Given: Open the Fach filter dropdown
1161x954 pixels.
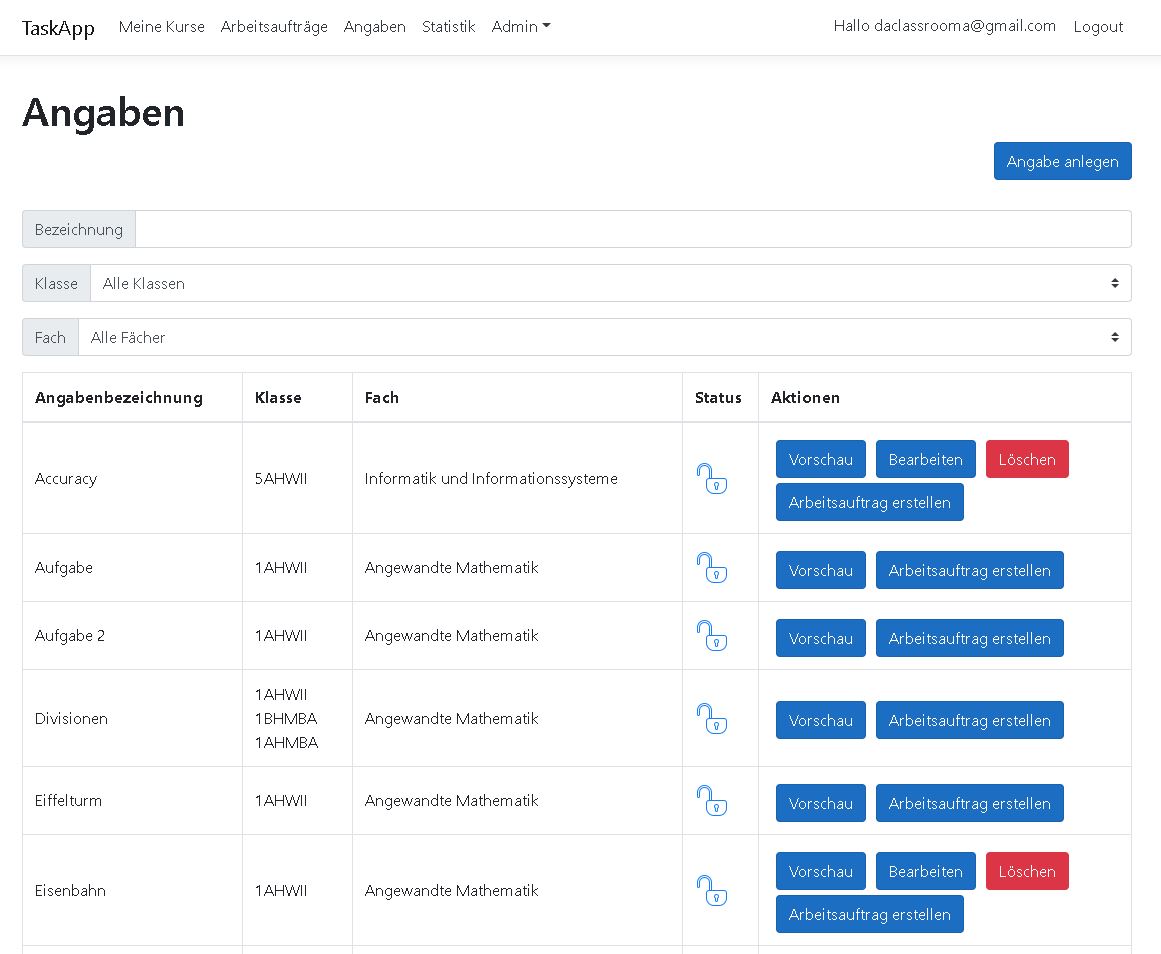Looking at the screenshot, I should (604, 337).
